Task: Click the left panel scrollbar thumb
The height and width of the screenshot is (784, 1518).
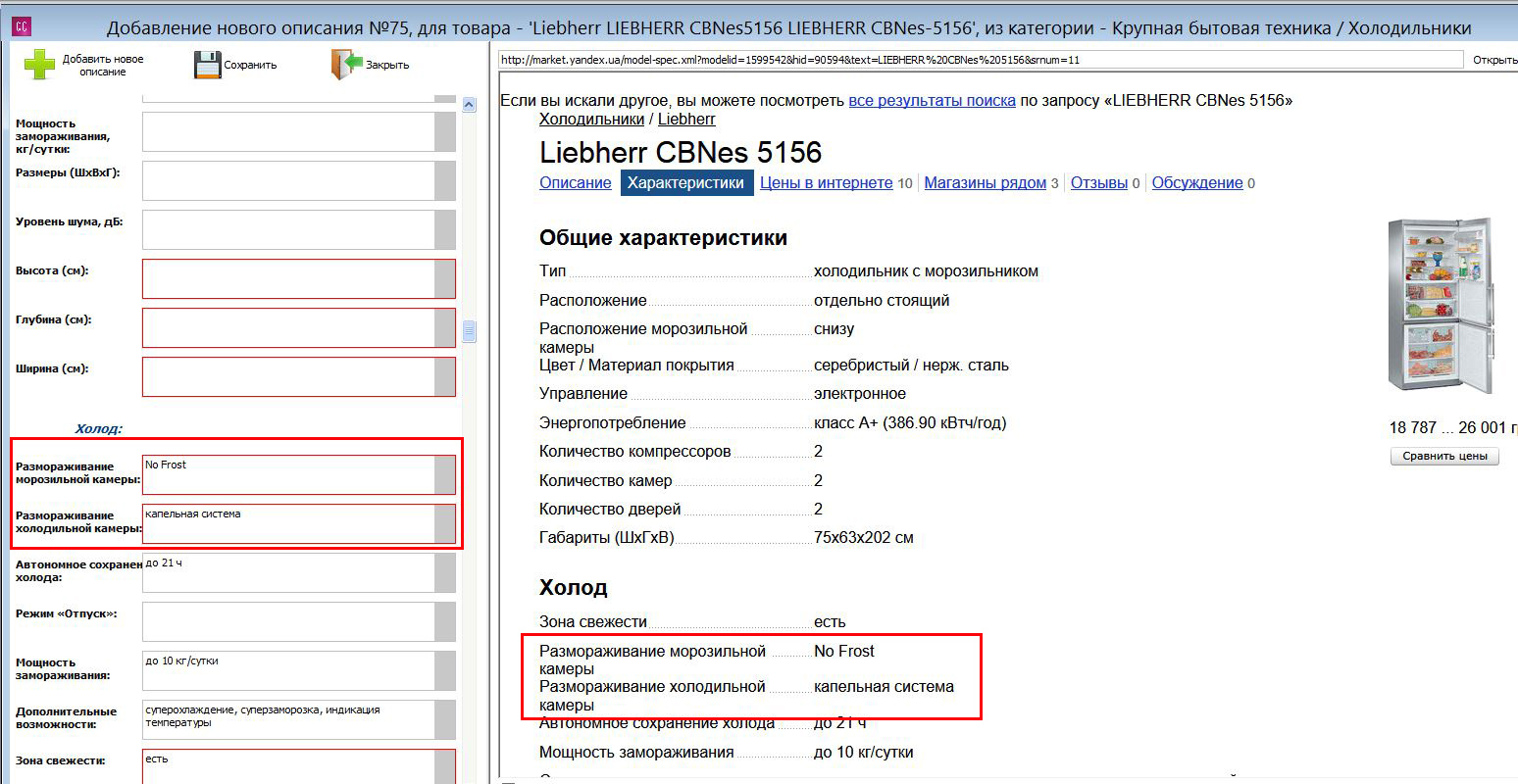Action: pos(469,331)
